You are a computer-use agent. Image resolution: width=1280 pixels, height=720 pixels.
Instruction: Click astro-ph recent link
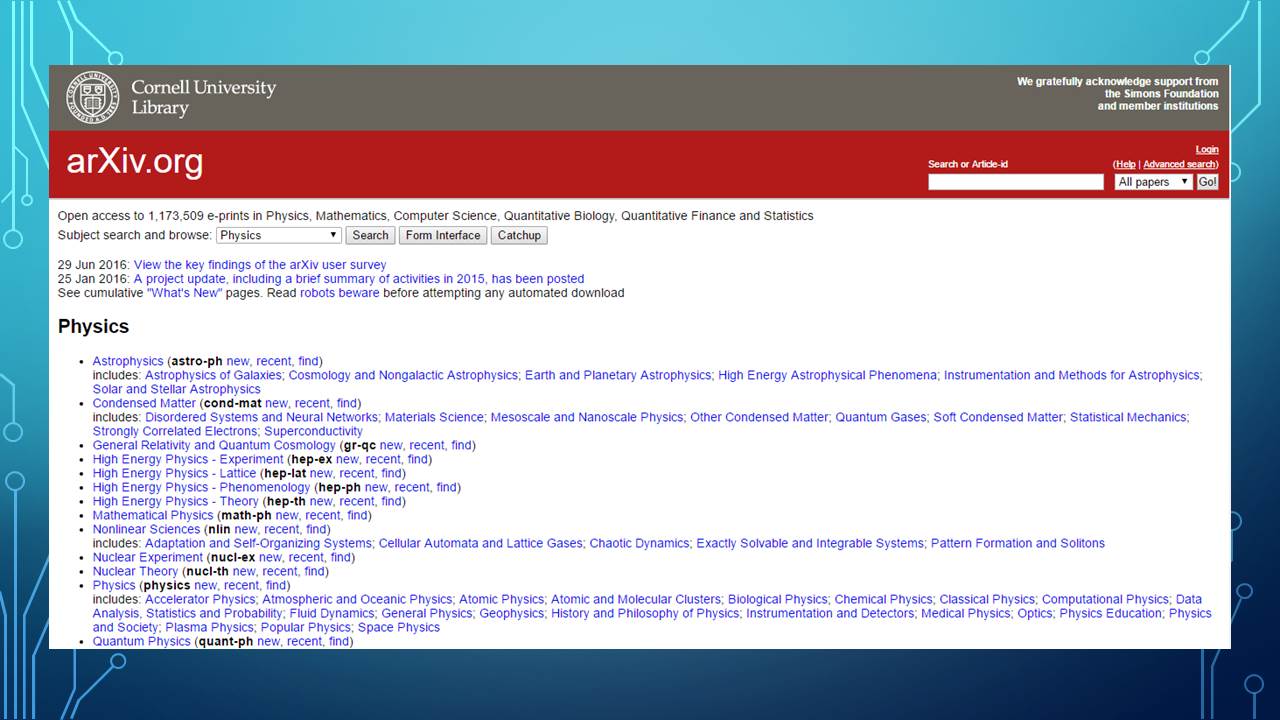click(274, 361)
